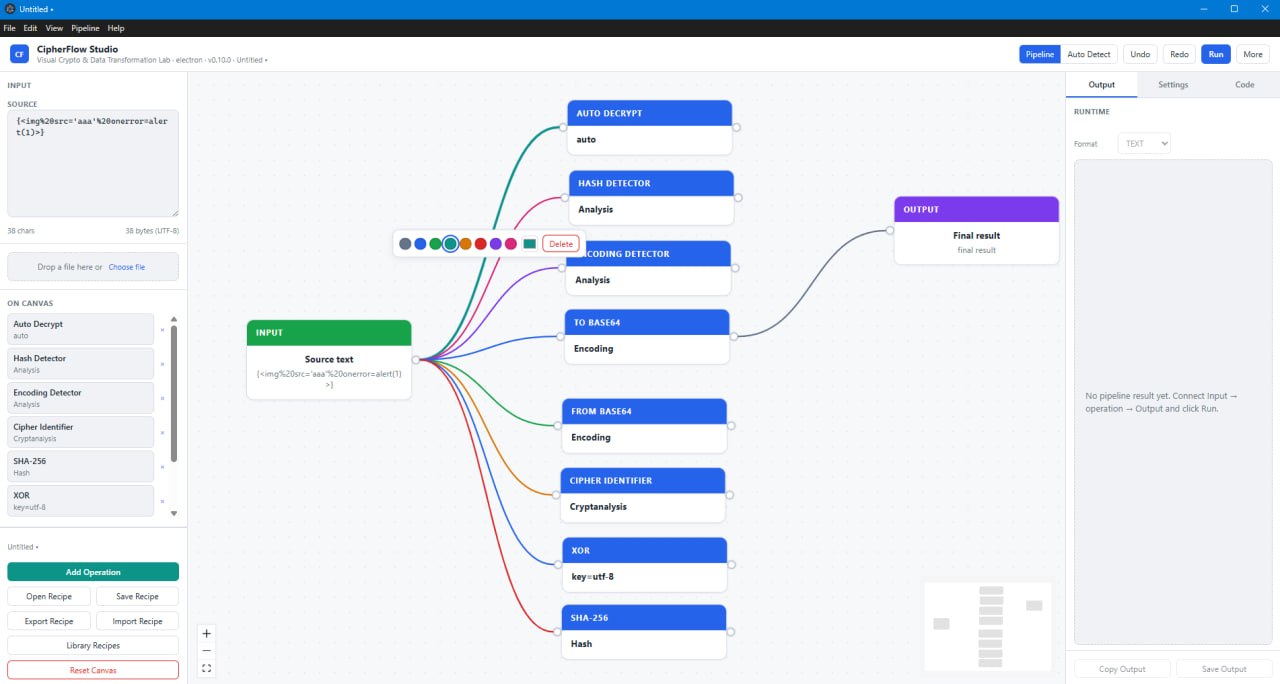Click the Undo button
Viewport: 1280px width, 684px height.
coord(1140,54)
